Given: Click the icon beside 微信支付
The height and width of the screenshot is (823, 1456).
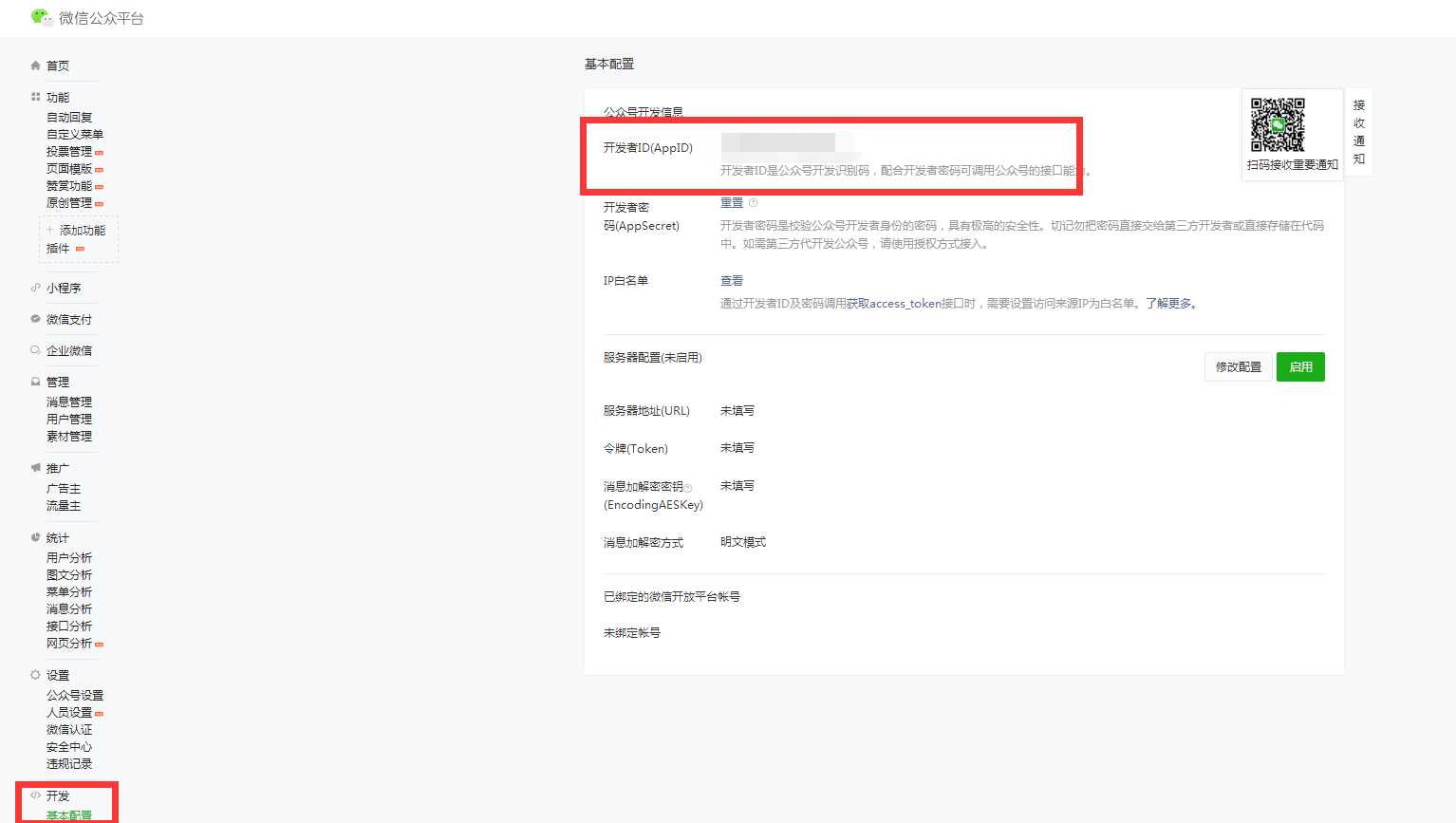Looking at the screenshot, I should pyautogui.click(x=36, y=319).
